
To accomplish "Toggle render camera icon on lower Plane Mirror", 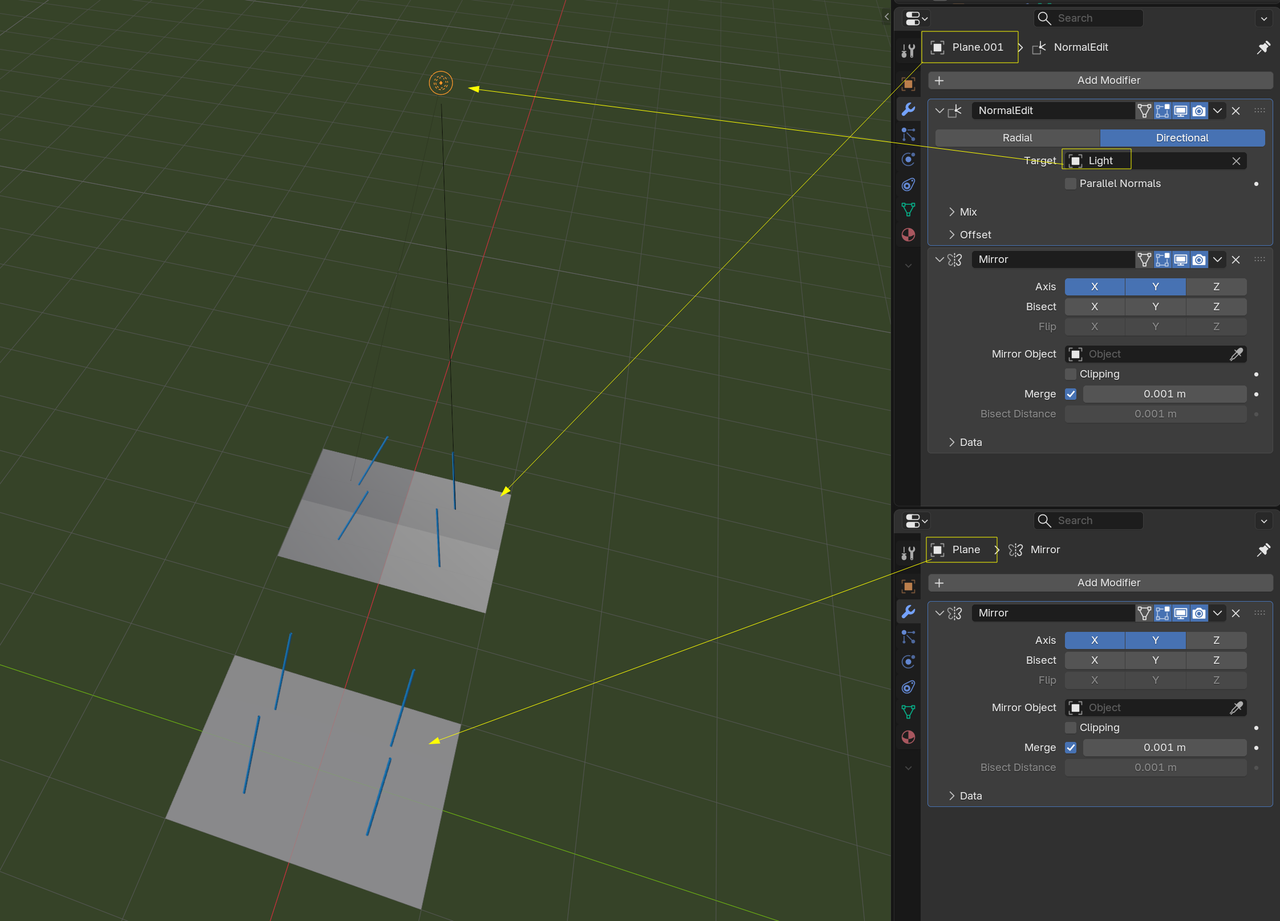I will (1199, 613).
